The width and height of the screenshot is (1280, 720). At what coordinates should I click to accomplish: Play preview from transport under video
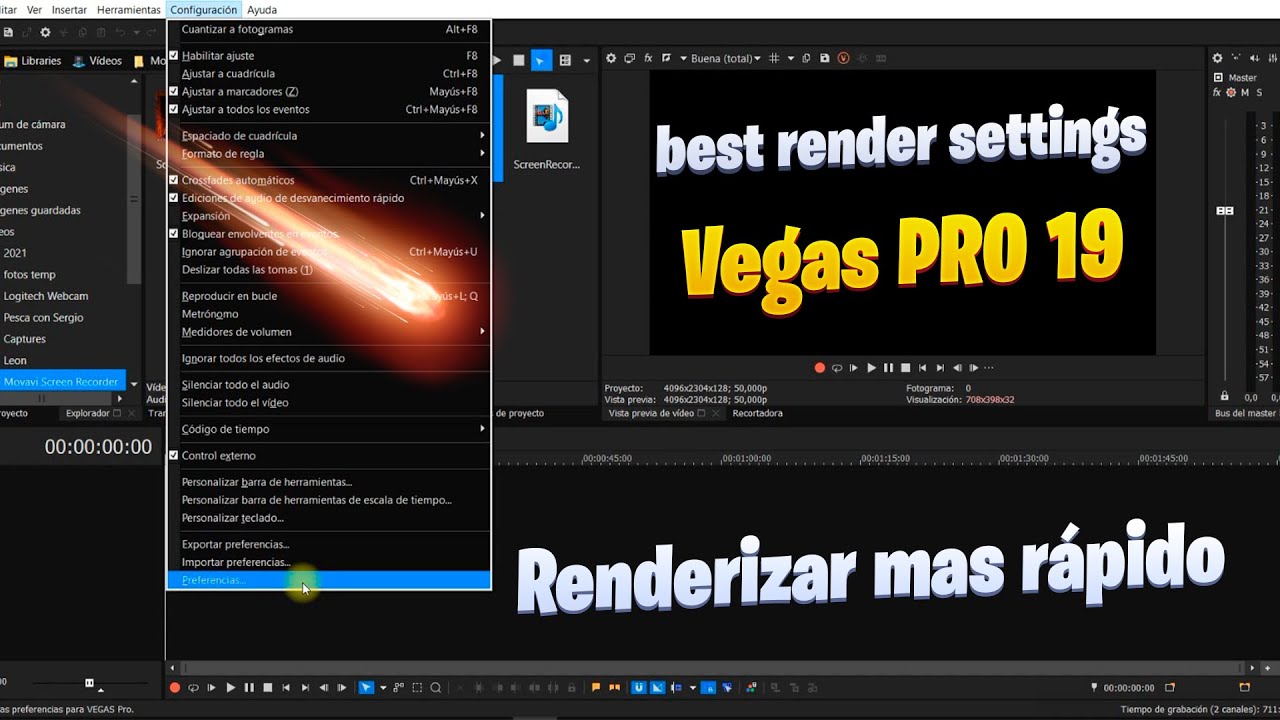(x=871, y=368)
